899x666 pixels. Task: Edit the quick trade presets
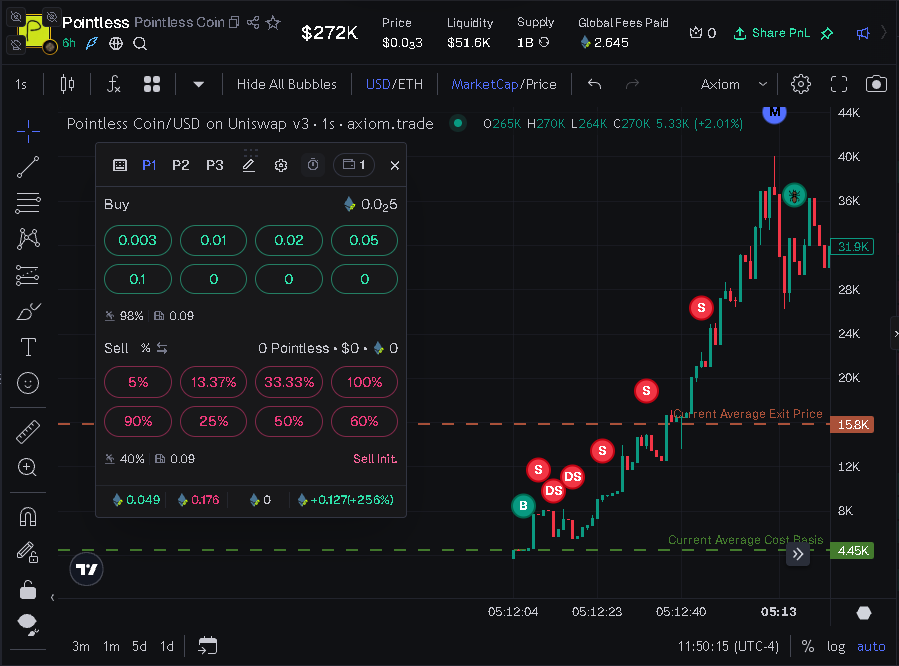click(248, 165)
